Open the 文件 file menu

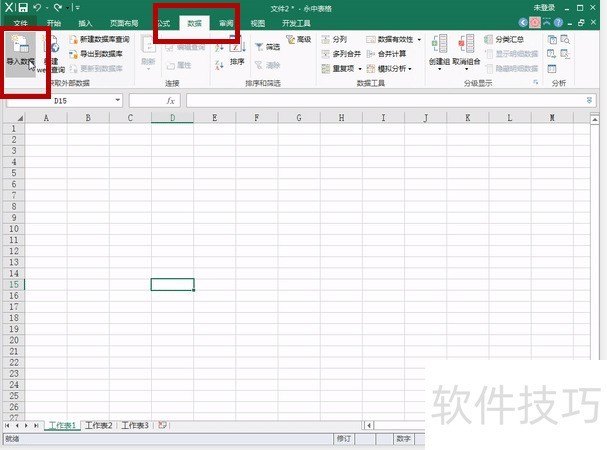click(x=20, y=23)
